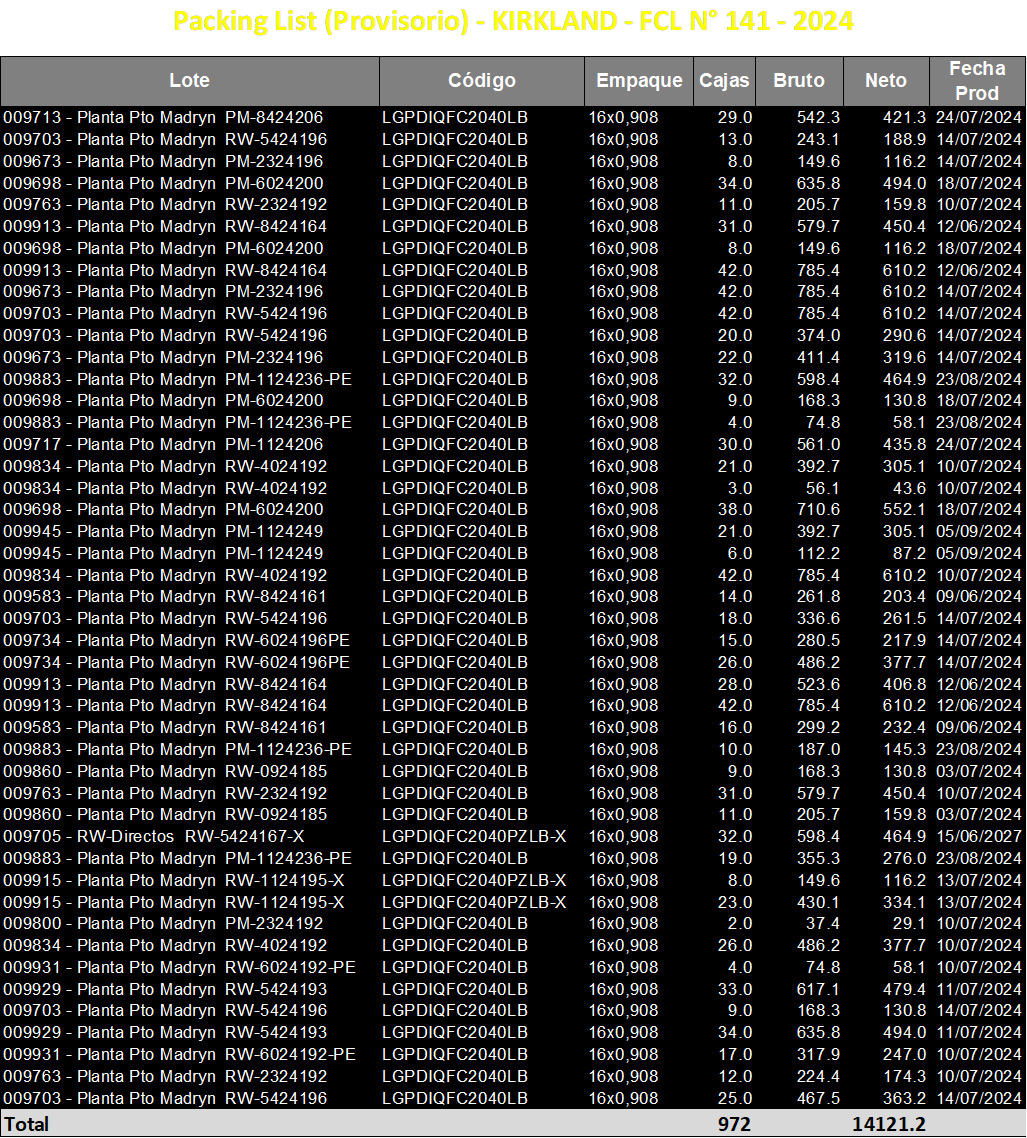Click the Código column header
The width and height of the screenshot is (1027, 1138).
482,81
